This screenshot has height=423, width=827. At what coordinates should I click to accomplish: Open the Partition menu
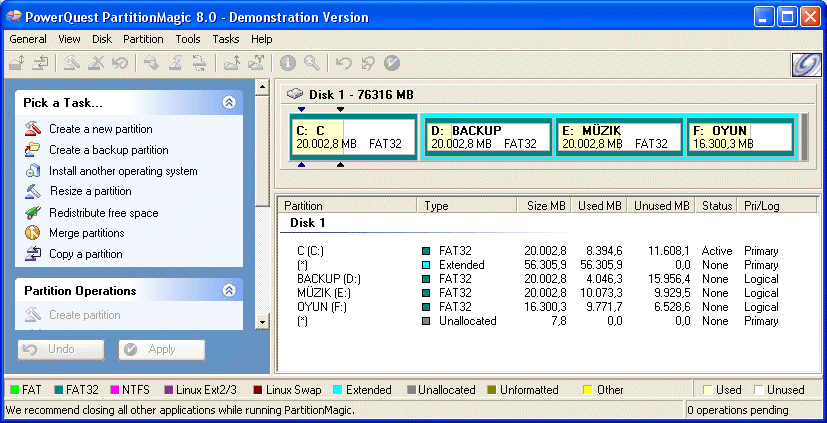coord(143,39)
